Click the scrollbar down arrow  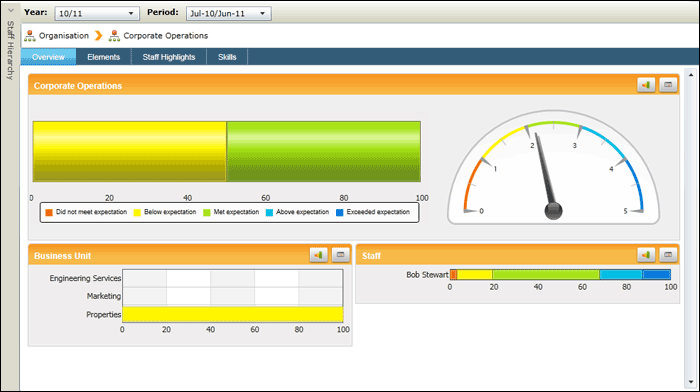[x=691, y=382]
